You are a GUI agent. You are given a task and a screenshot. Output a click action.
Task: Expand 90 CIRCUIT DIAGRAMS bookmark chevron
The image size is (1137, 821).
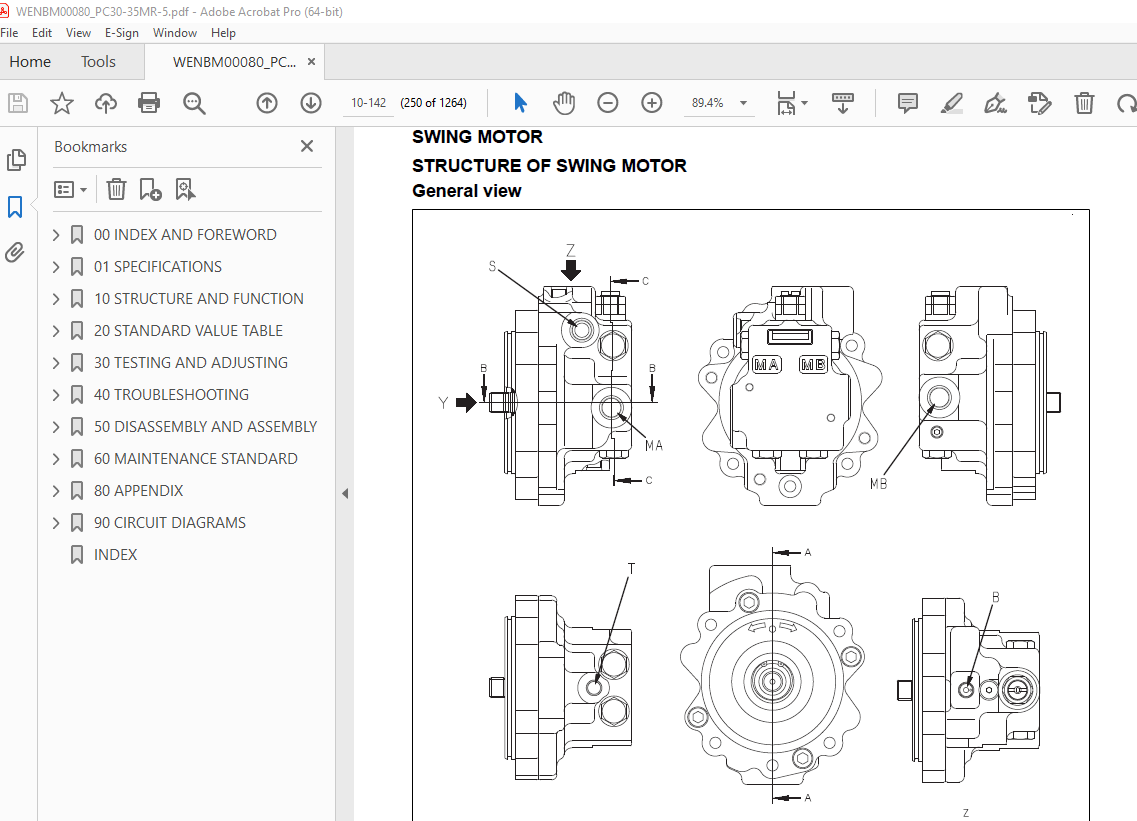(56, 523)
